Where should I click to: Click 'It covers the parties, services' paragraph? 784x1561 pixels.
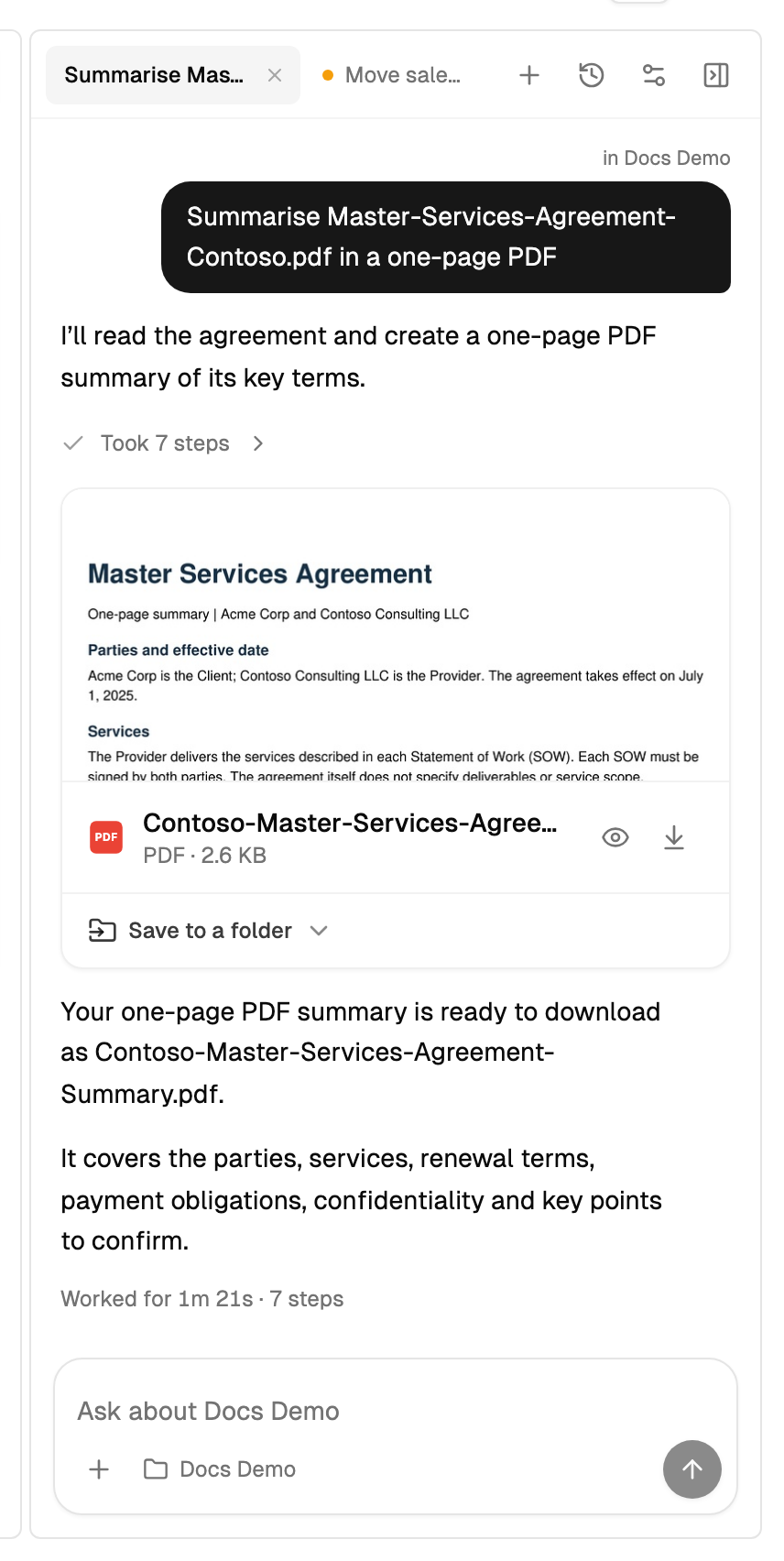tap(361, 1200)
